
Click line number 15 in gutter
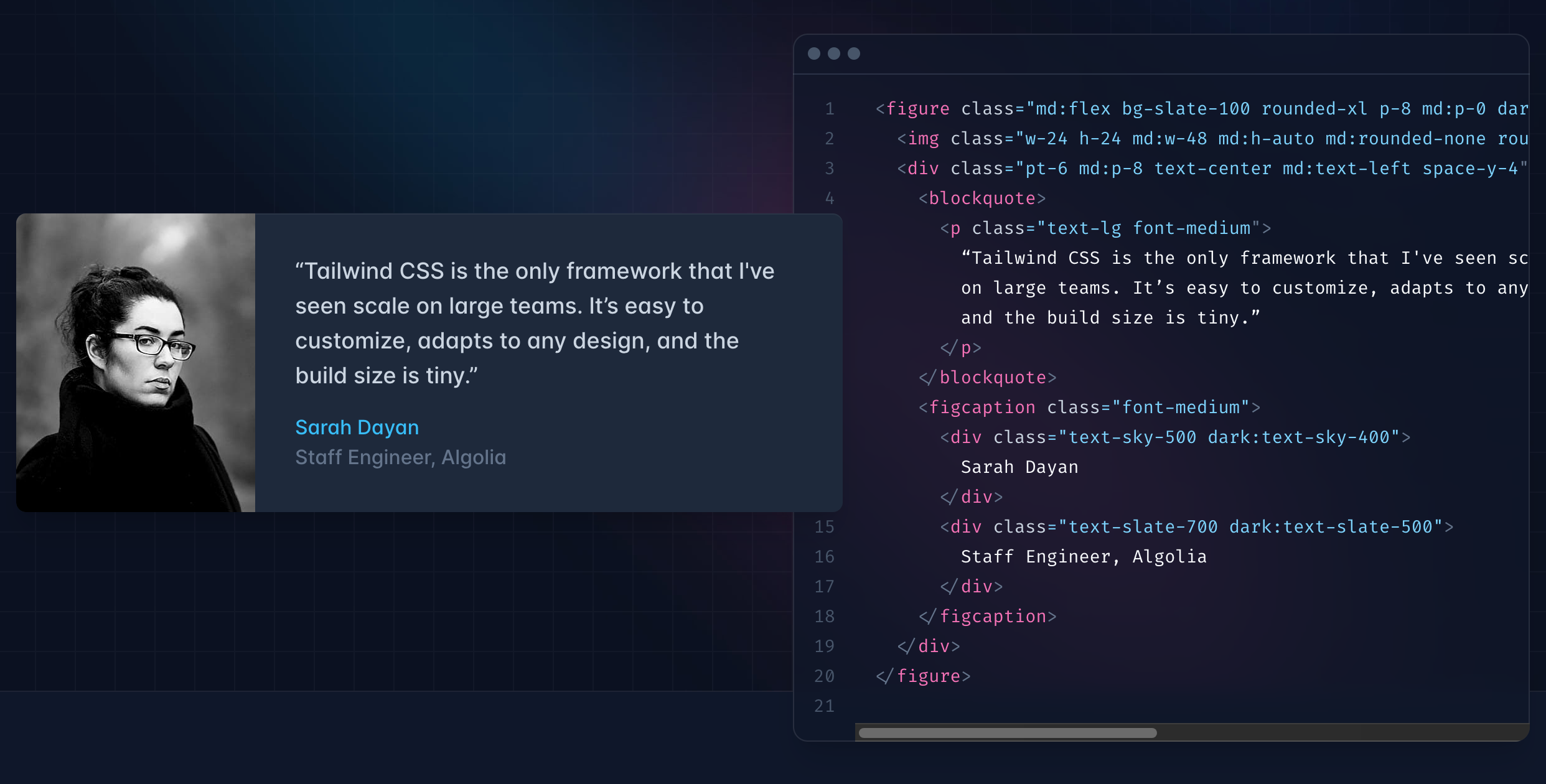(x=824, y=527)
